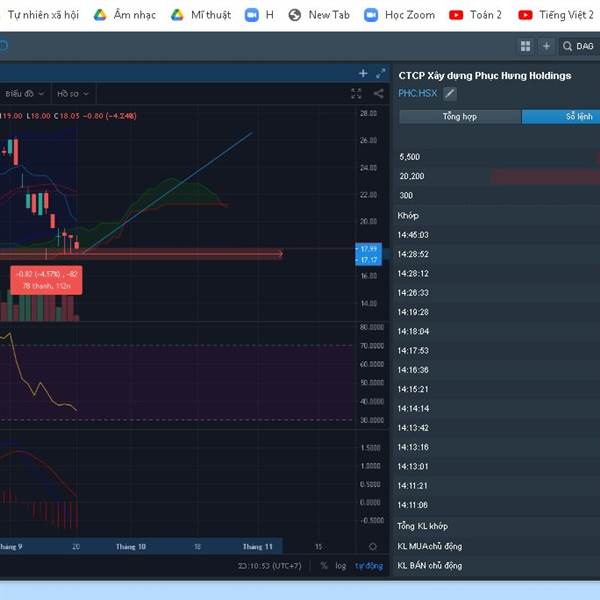Toggle percent scale on chart
Screen dimensions: 600x600
324,566
